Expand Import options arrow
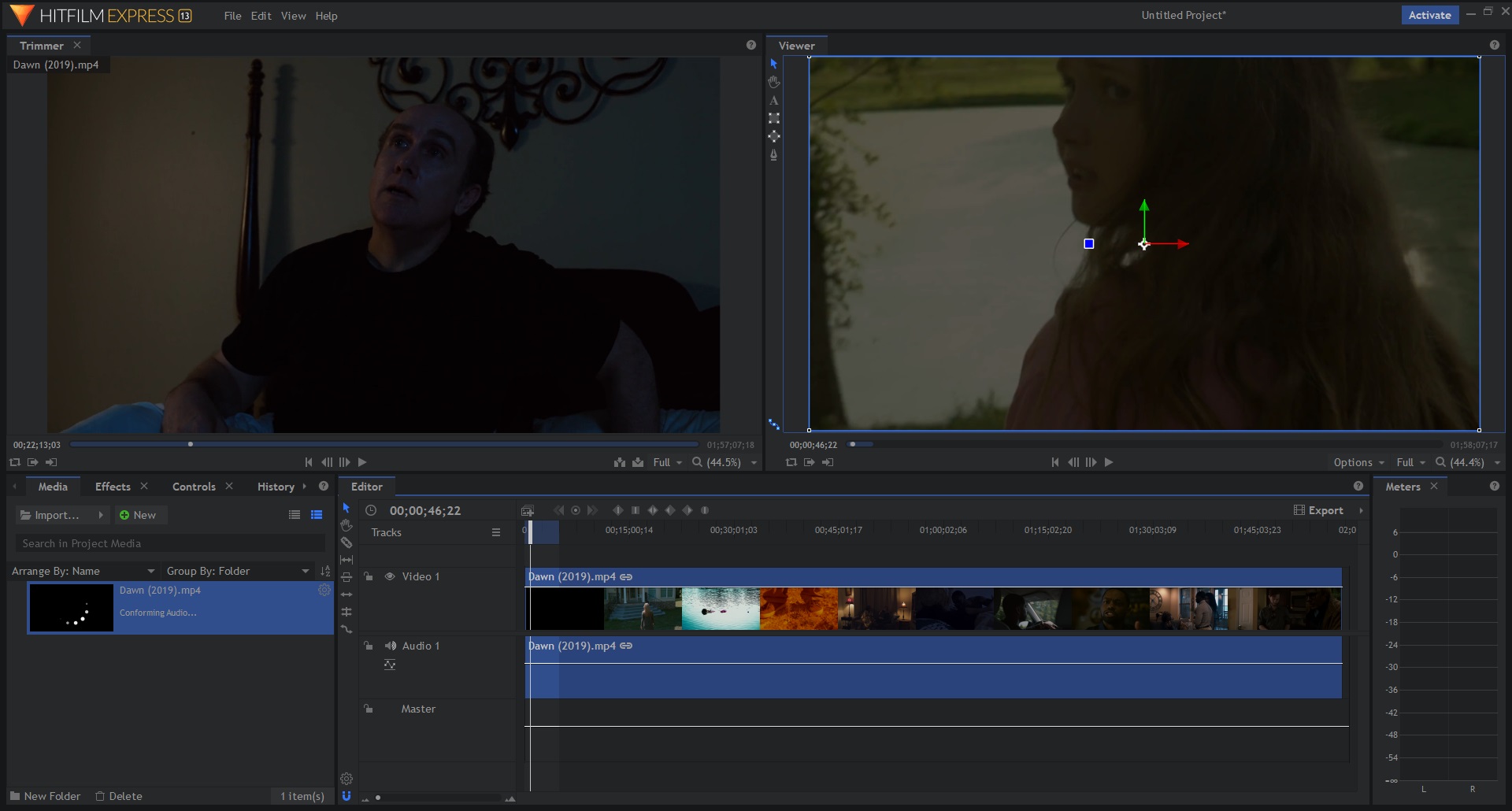 [x=101, y=515]
